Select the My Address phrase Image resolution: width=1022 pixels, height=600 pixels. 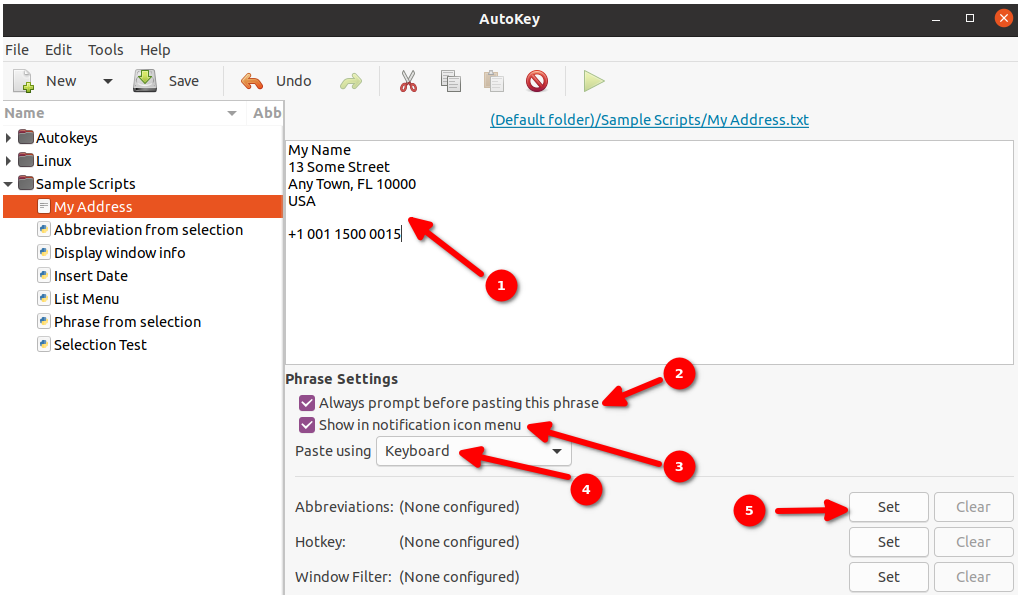click(x=143, y=207)
